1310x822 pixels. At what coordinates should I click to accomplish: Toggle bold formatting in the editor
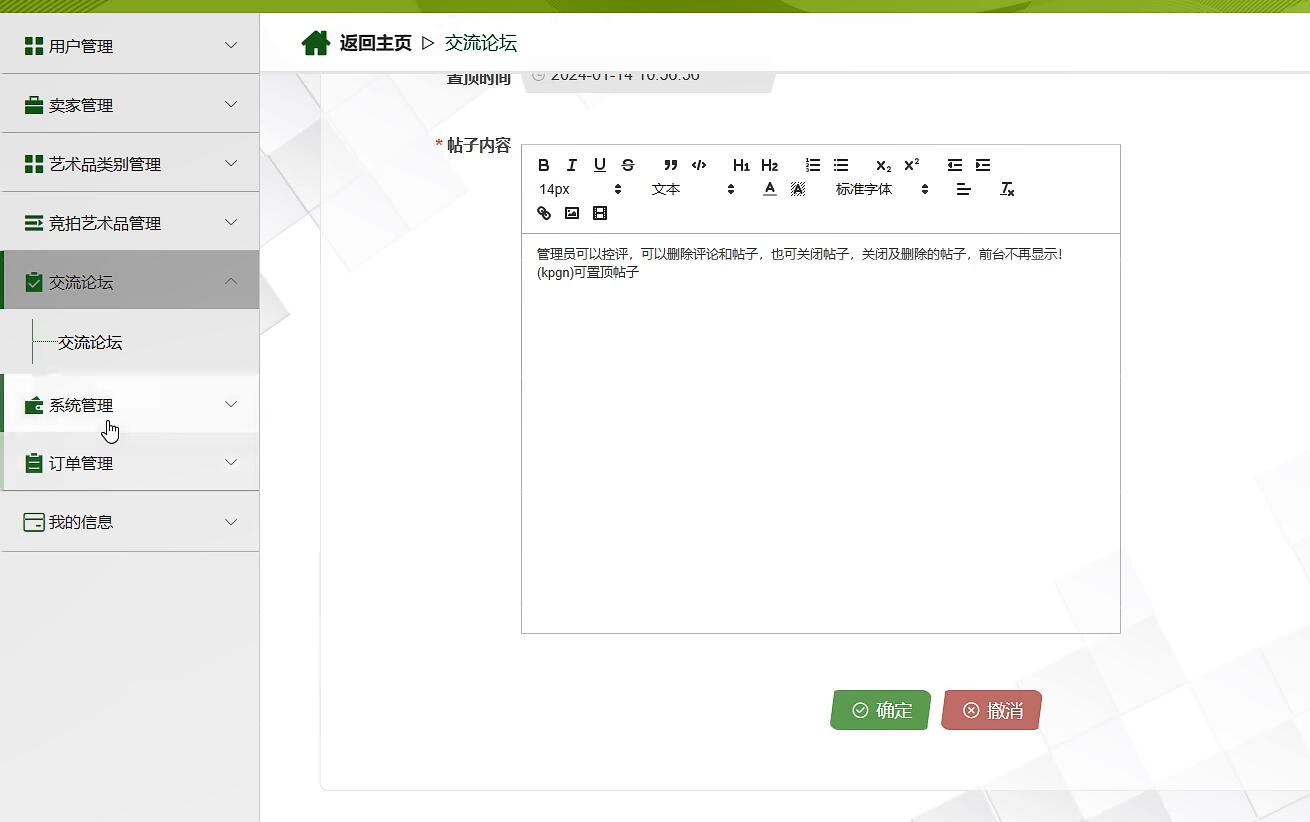(x=543, y=165)
